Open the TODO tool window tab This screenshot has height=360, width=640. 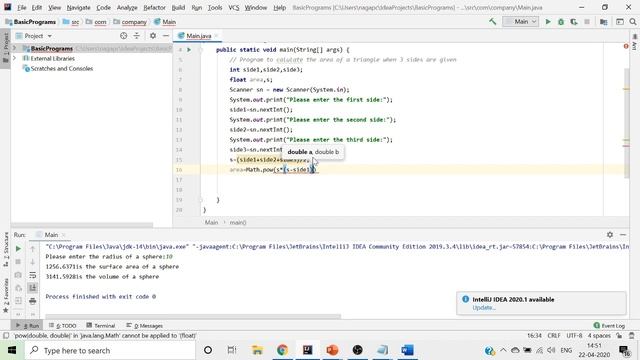(63, 326)
